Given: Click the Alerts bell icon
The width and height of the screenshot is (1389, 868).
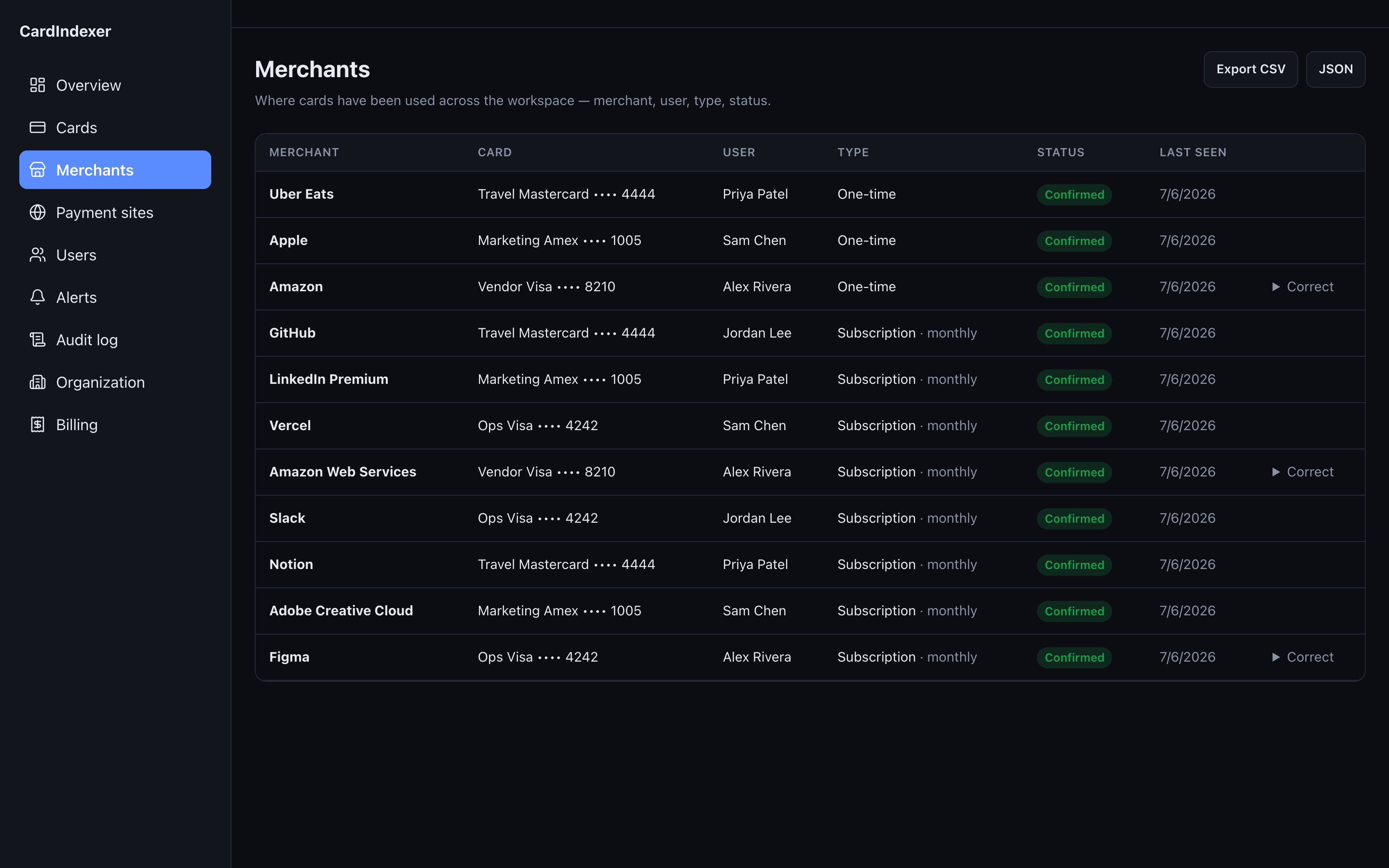Looking at the screenshot, I should pyautogui.click(x=37, y=298).
